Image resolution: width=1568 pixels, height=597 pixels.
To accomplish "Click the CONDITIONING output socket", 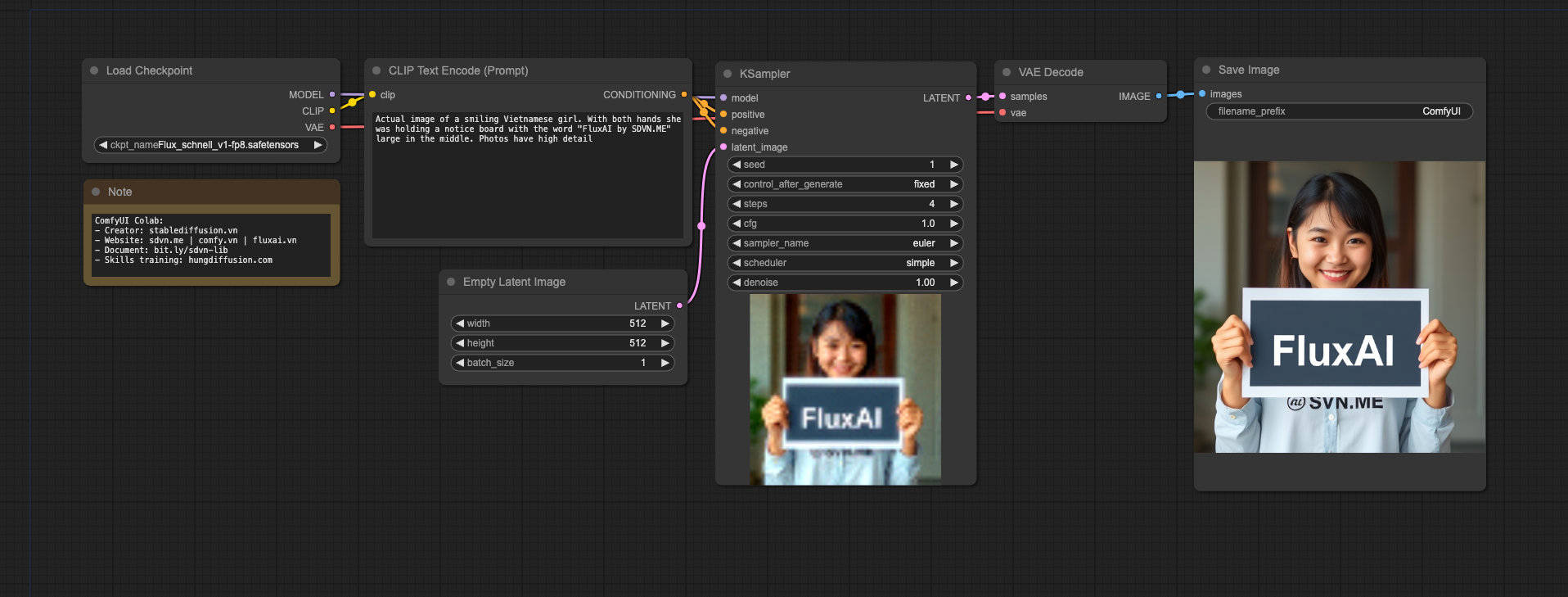I will (684, 95).
